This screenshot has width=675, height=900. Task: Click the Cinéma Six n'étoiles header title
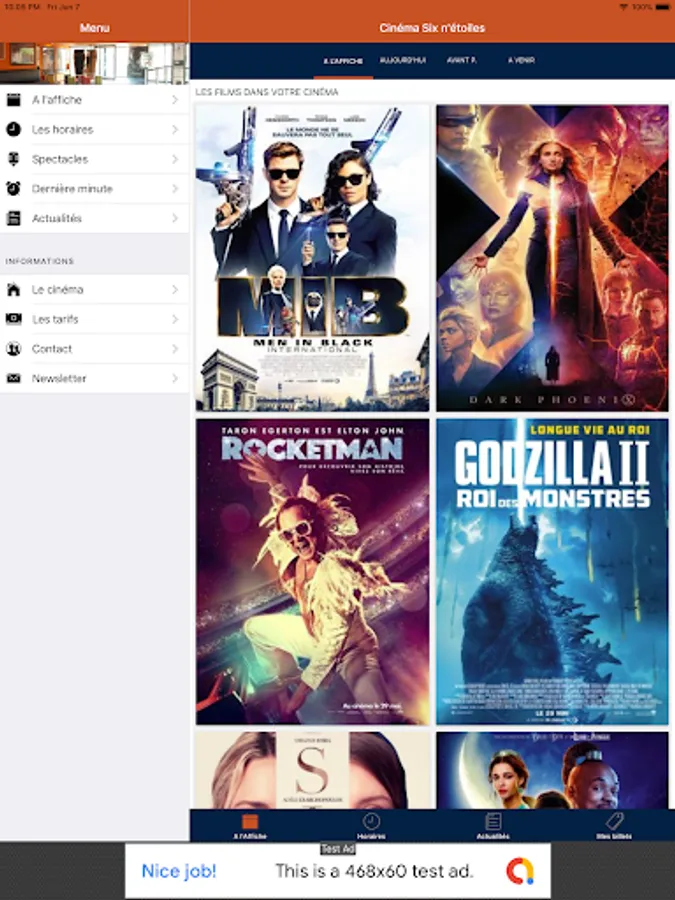(x=432, y=28)
